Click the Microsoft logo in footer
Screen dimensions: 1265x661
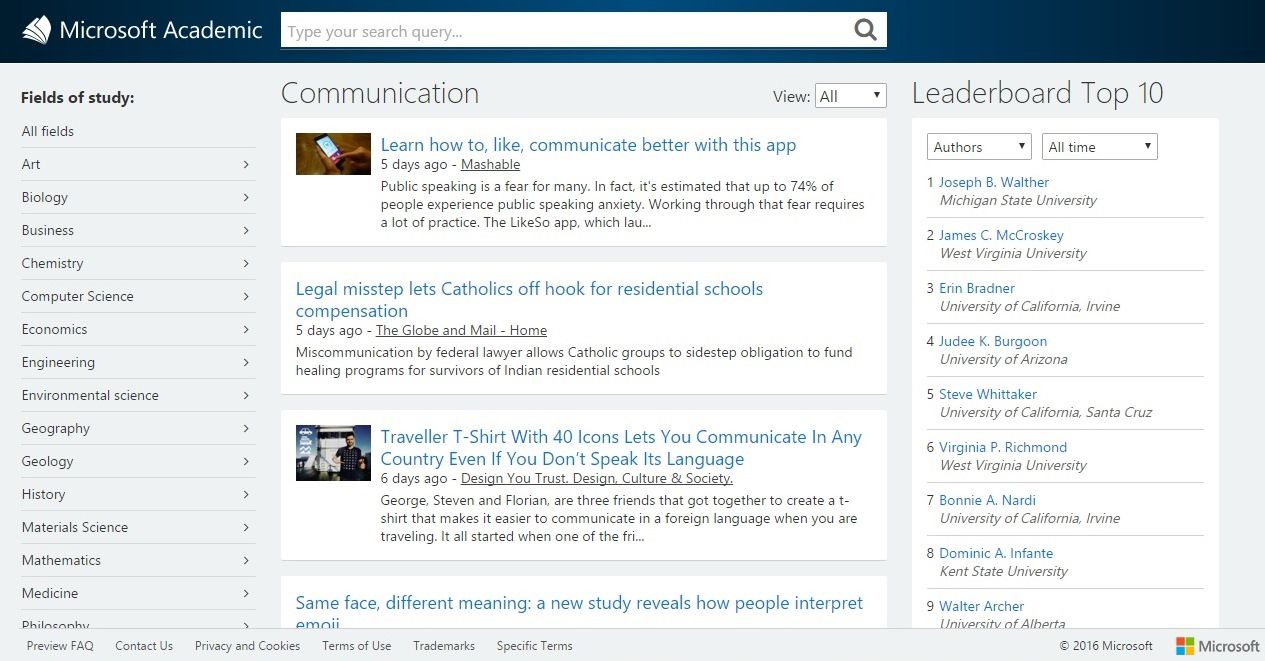click(x=1217, y=646)
